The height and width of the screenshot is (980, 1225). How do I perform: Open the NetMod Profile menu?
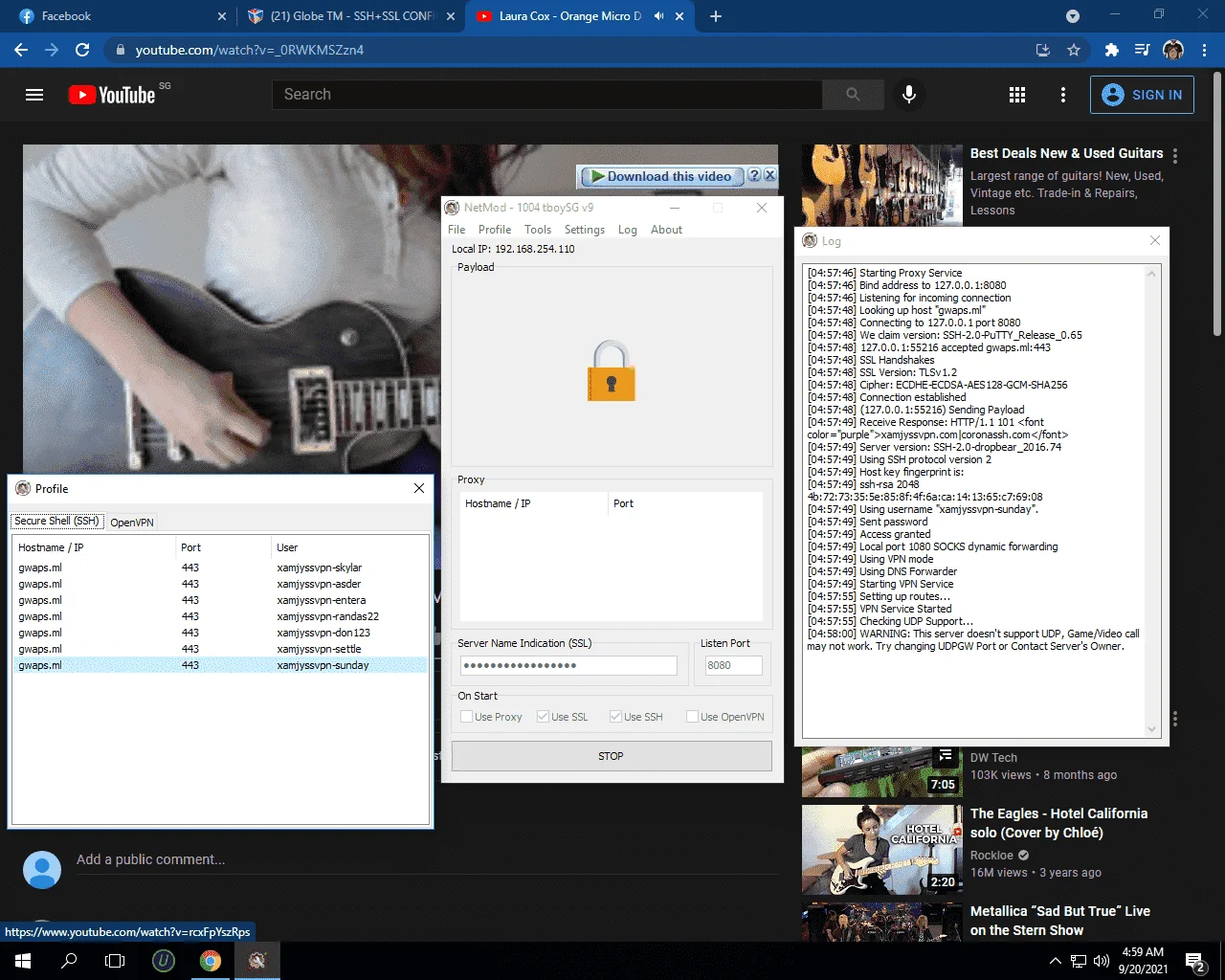(495, 230)
